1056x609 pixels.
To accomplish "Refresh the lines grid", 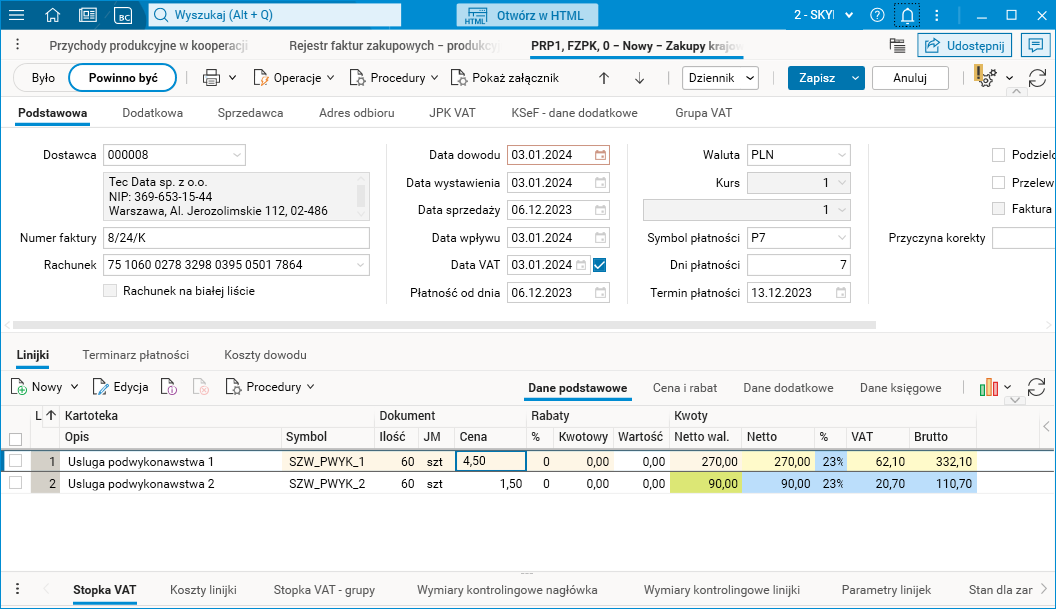I will tap(1036, 387).
